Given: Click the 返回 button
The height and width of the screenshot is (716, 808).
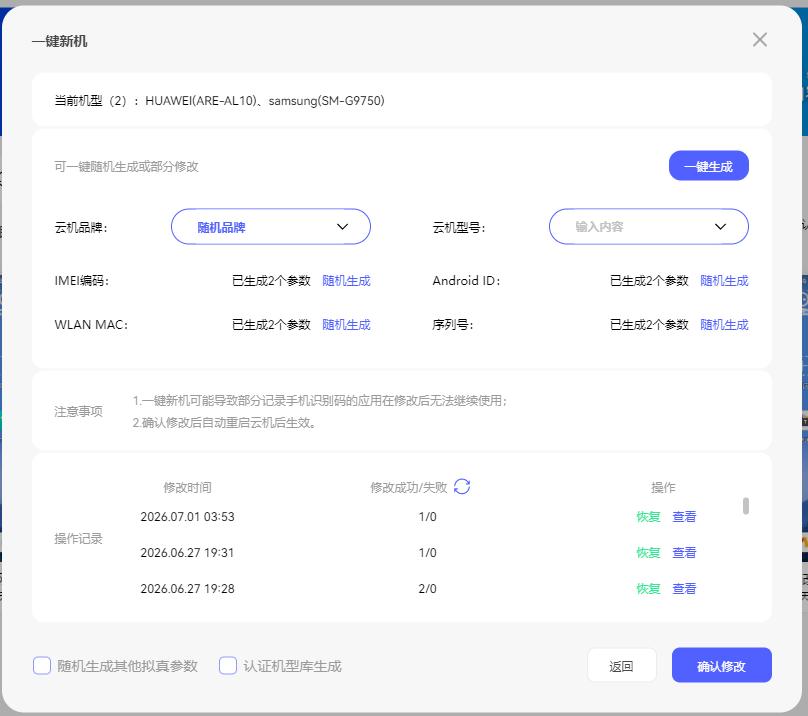Looking at the screenshot, I should coord(621,665).
